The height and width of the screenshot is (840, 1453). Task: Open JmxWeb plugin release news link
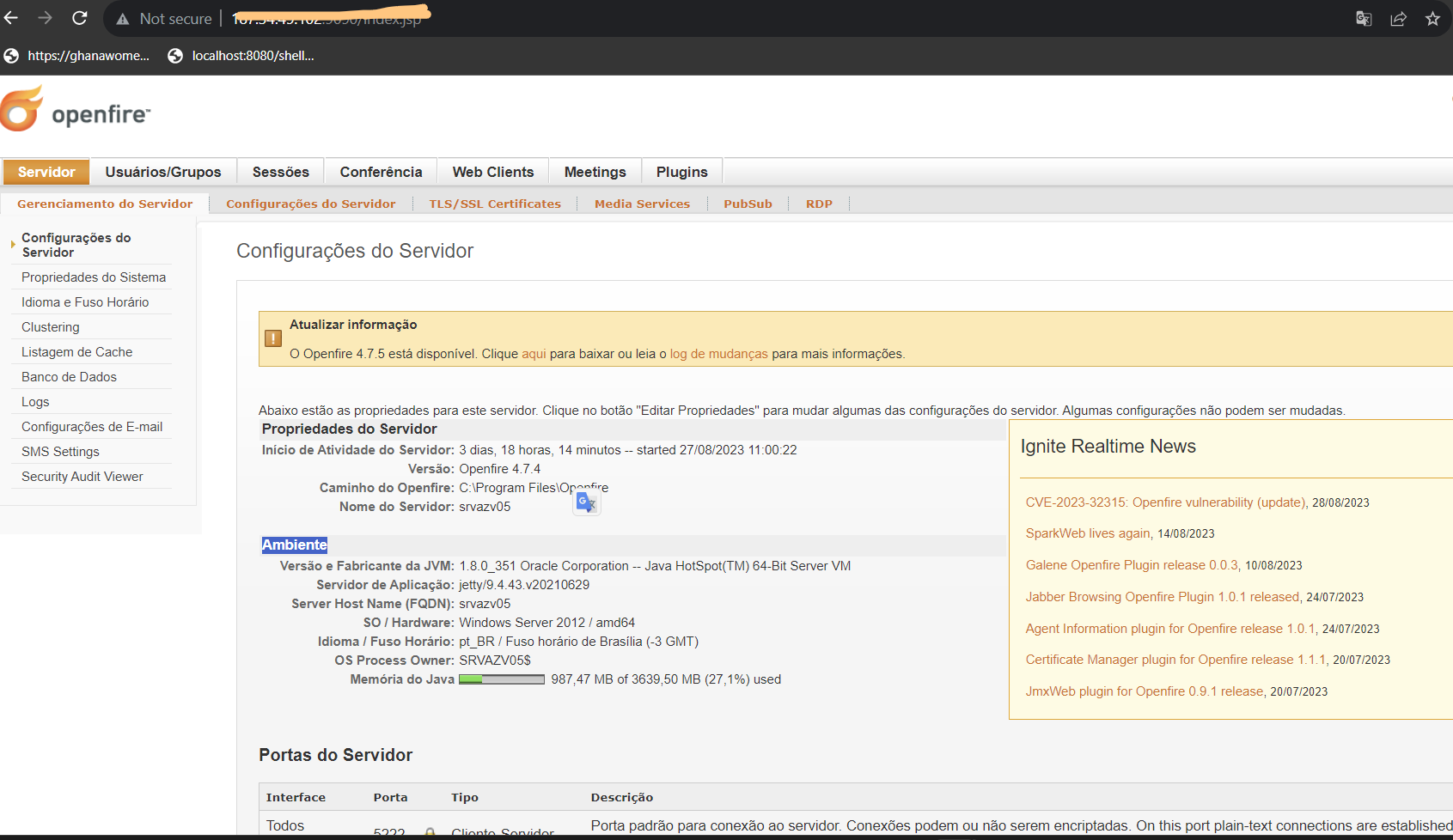click(1145, 691)
